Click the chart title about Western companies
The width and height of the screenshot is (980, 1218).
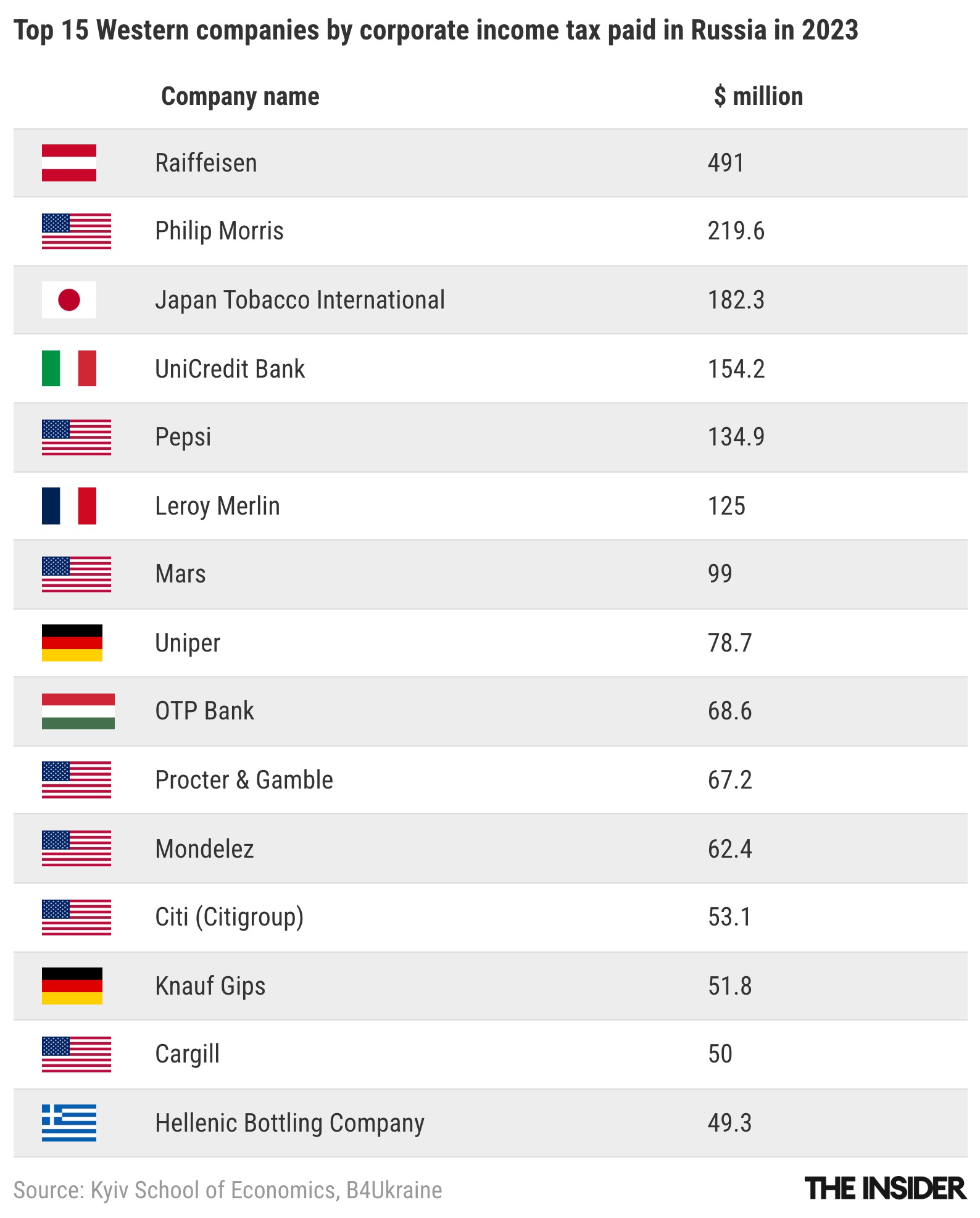[x=436, y=30]
